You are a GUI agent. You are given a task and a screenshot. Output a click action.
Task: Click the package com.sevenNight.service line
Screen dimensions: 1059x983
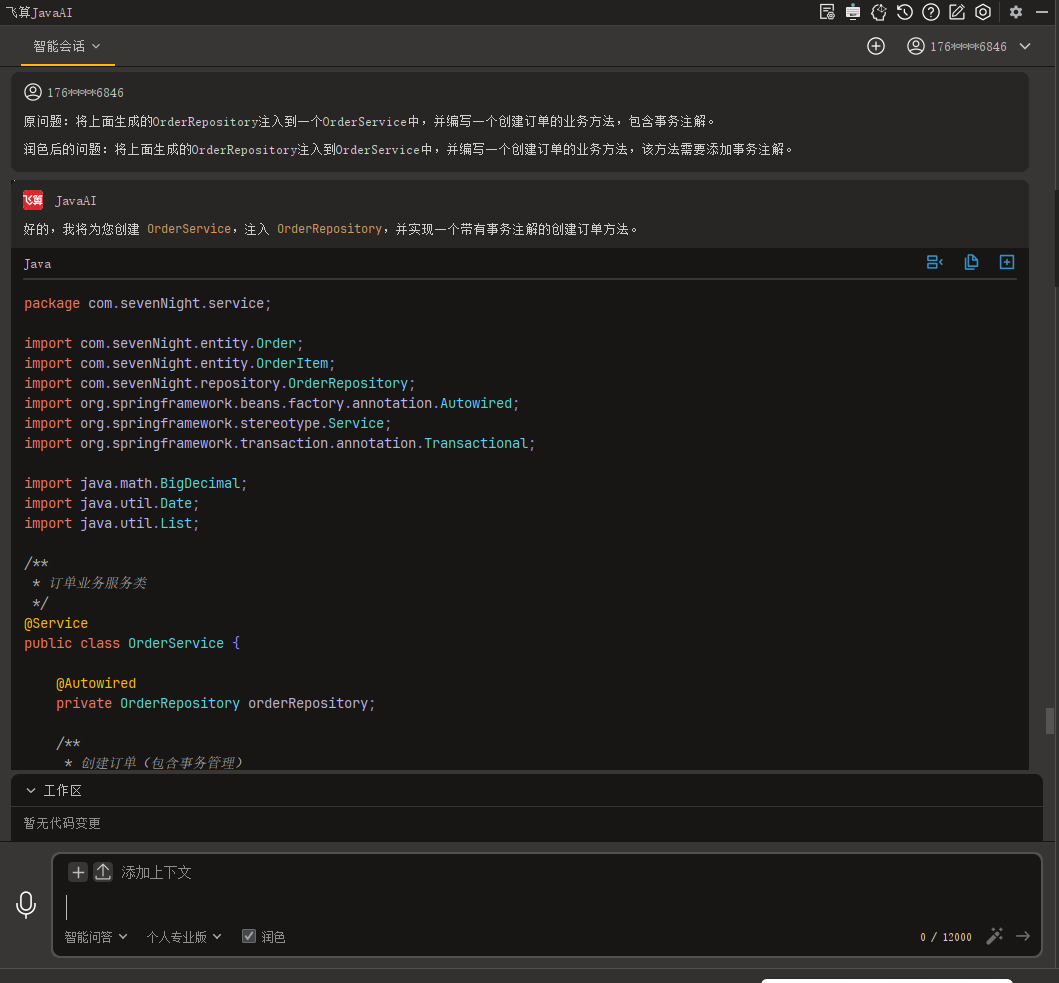(x=147, y=303)
